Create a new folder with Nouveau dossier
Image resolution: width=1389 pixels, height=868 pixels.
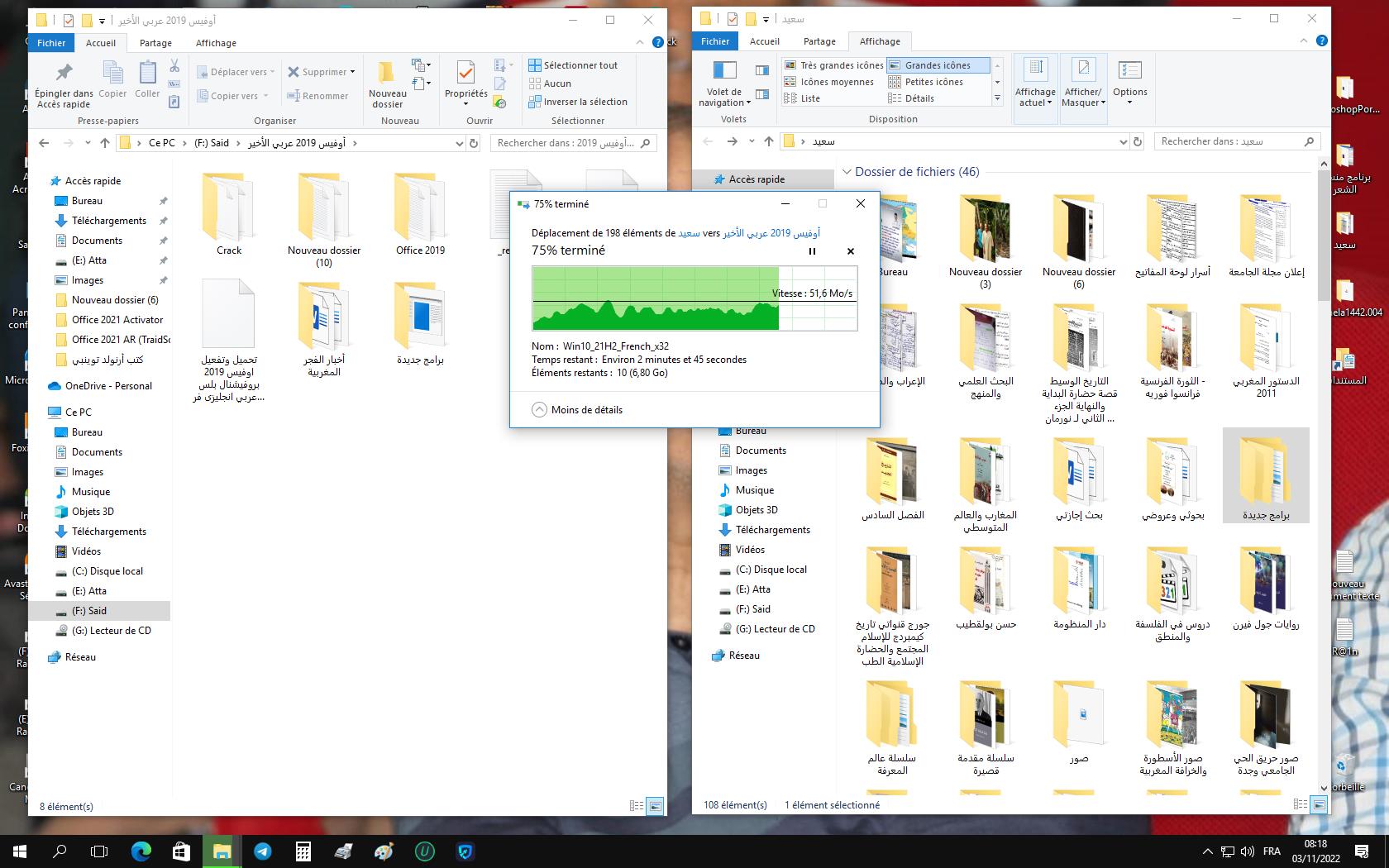[x=387, y=83]
